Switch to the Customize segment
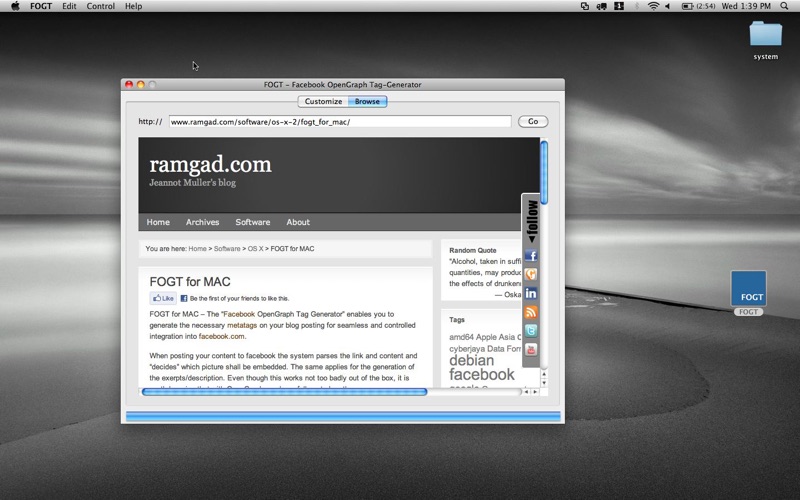The height and width of the screenshot is (500, 800). pos(323,101)
